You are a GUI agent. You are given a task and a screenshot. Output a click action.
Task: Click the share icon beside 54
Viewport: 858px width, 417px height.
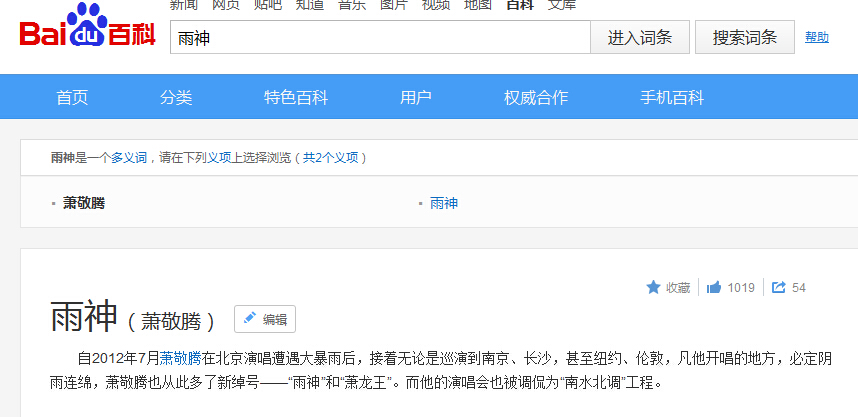pos(778,287)
